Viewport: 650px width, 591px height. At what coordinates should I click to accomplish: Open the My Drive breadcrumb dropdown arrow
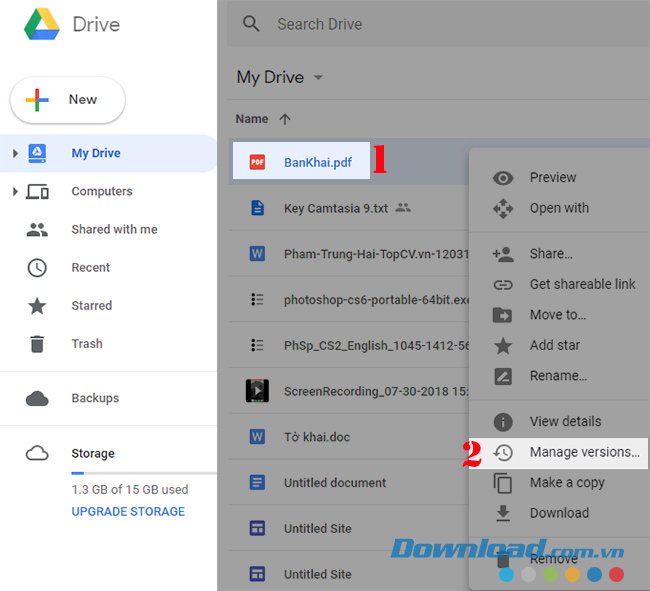[x=318, y=78]
